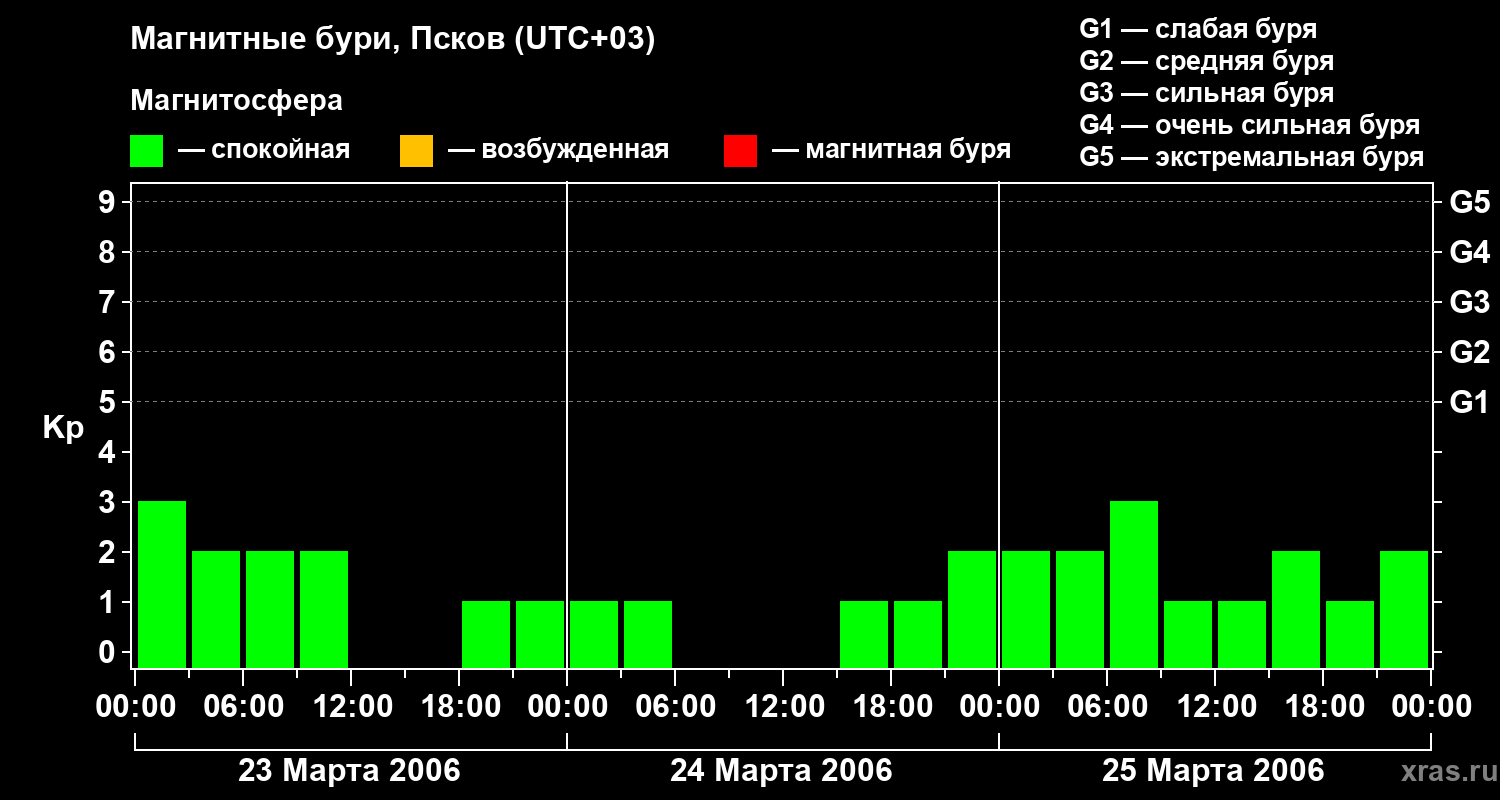
Task: Select the "24 Марта 2006" date label
Action: coord(781,771)
